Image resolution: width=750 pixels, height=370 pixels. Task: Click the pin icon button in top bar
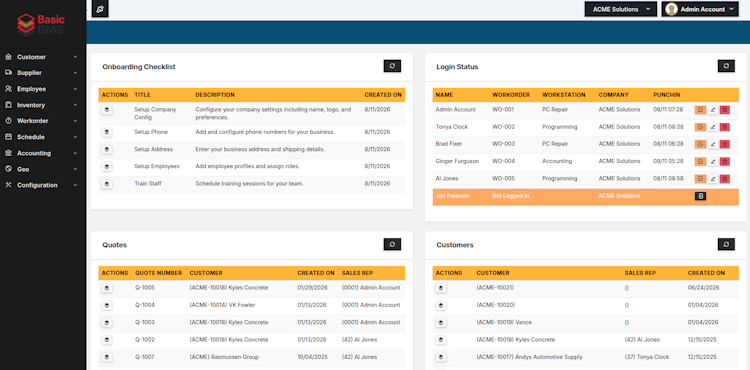pyautogui.click(x=100, y=9)
